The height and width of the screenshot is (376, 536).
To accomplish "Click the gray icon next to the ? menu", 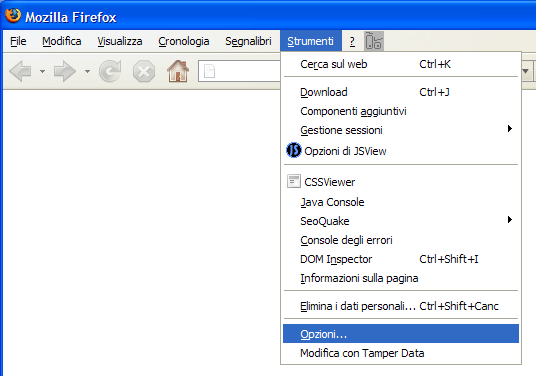I will coord(374,41).
